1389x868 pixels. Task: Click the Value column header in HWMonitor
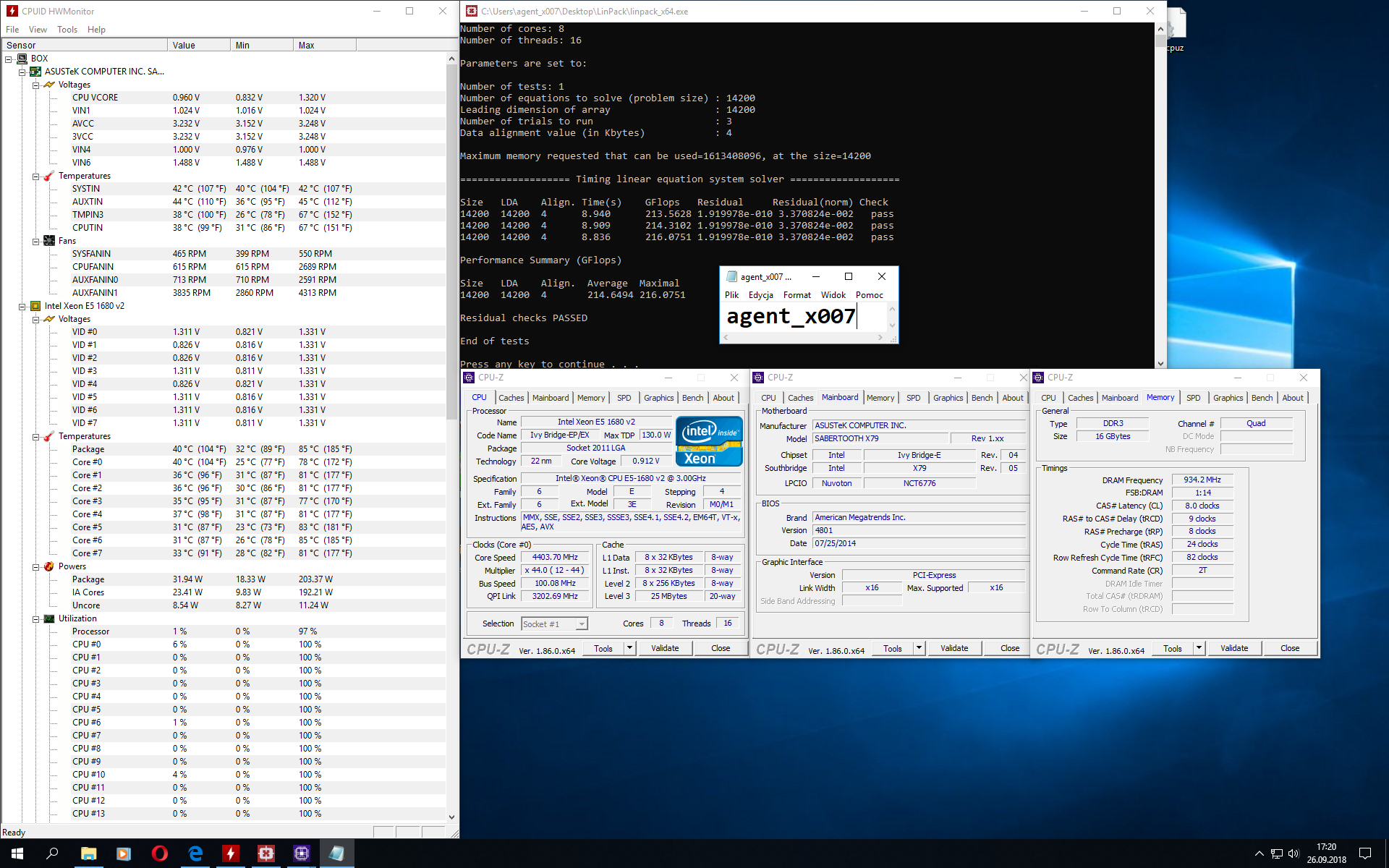pos(199,45)
